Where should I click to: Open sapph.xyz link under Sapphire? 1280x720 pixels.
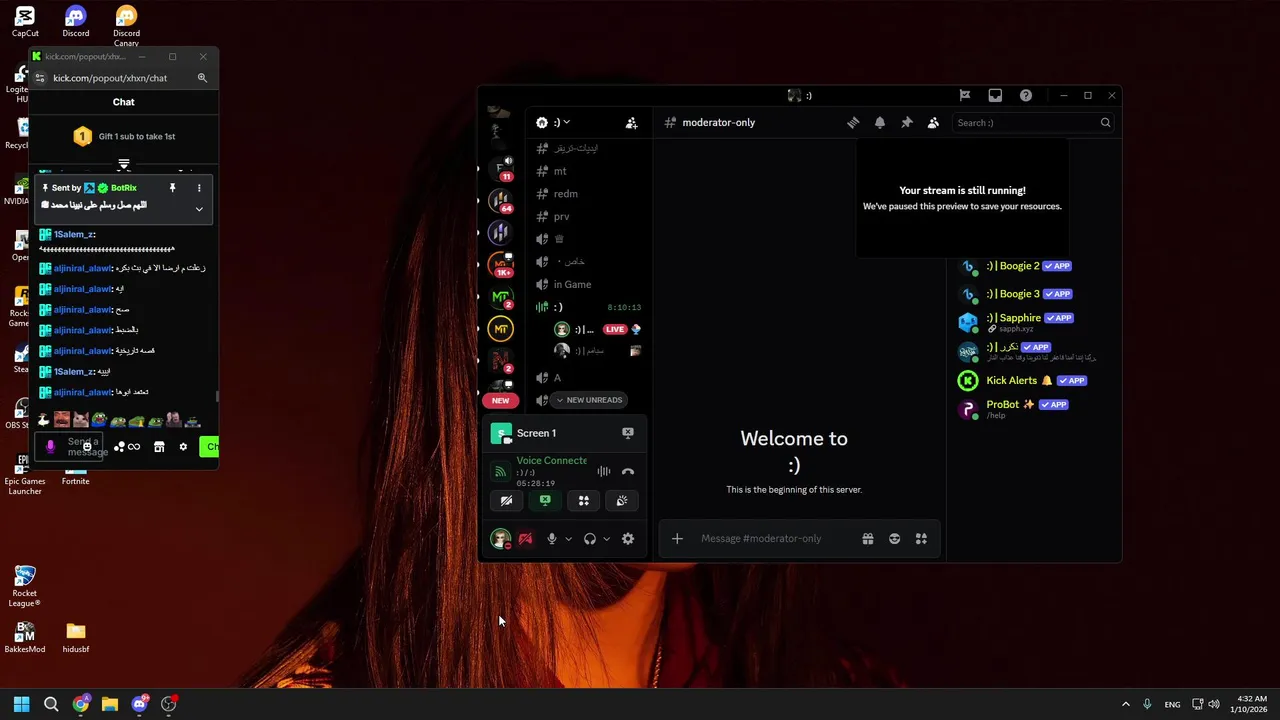(1016, 329)
